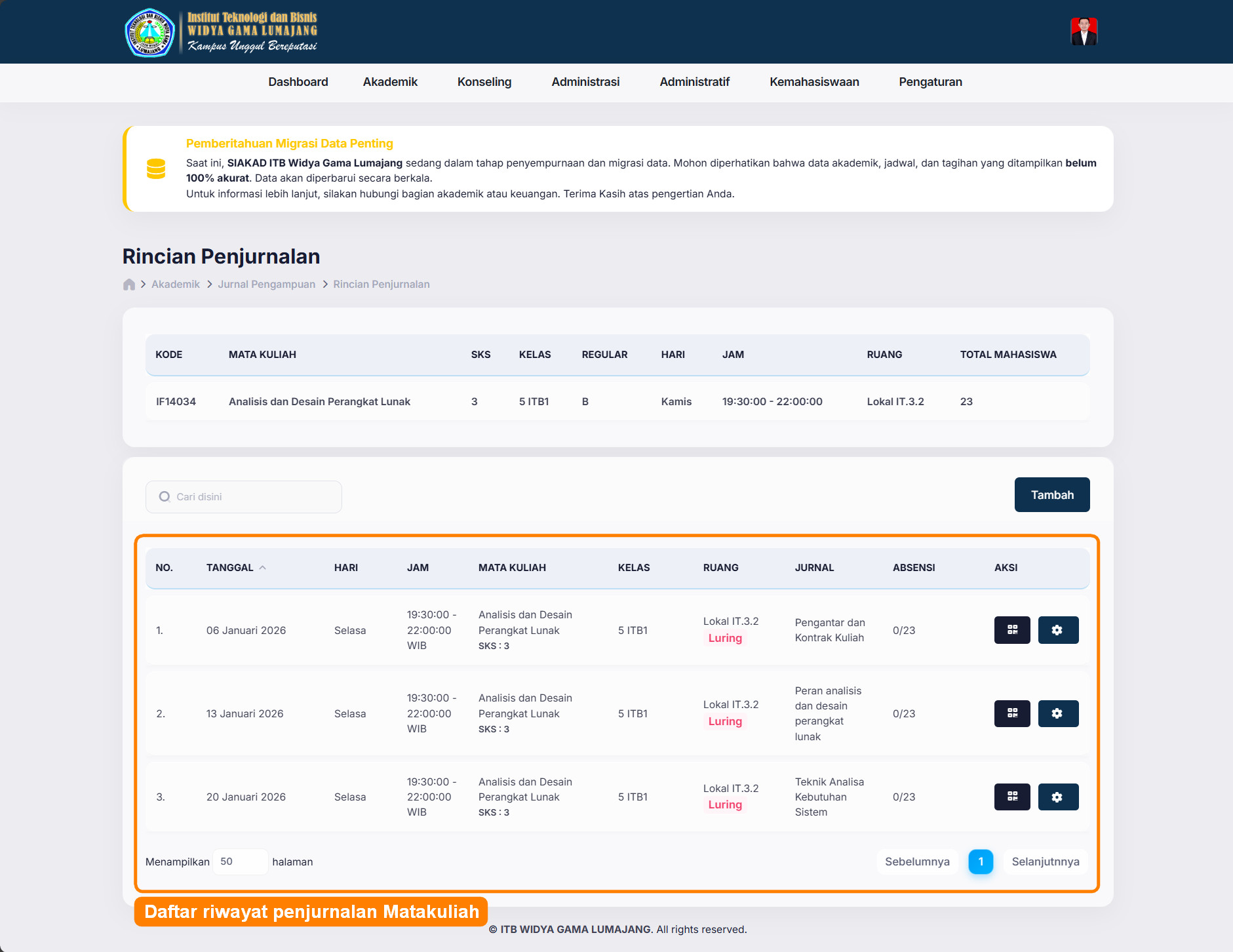Click the Cari disini search field
1233x952 pixels.
pyautogui.click(x=249, y=497)
